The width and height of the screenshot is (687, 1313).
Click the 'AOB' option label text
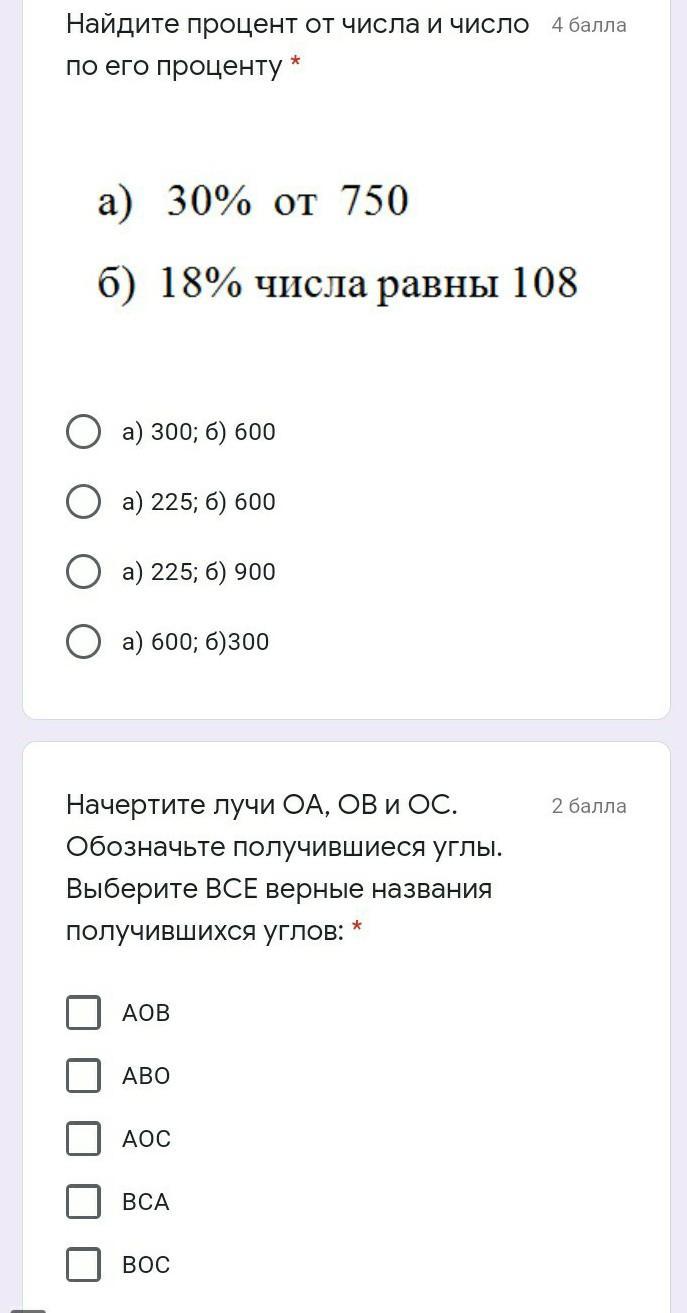pos(146,1013)
